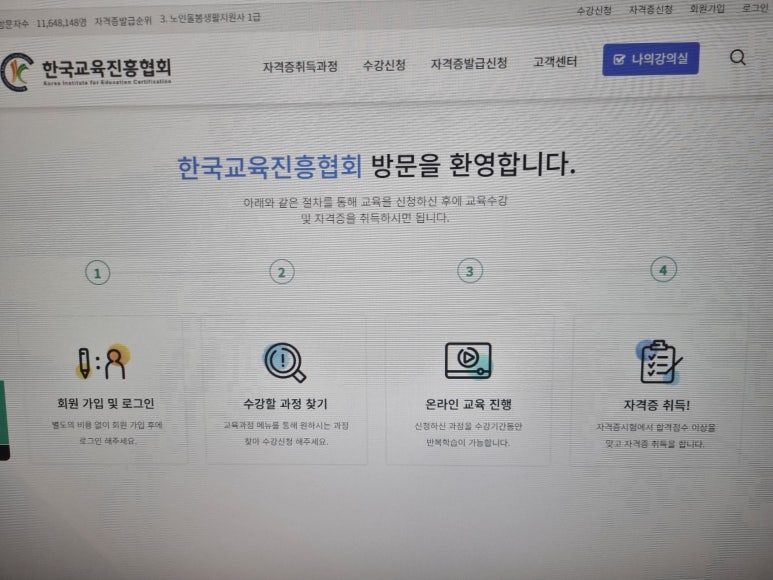Image resolution: width=773 pixels, height=580 pixels.
Task: Click the 수강할 과정 찾기 heading
Action: 285,404
